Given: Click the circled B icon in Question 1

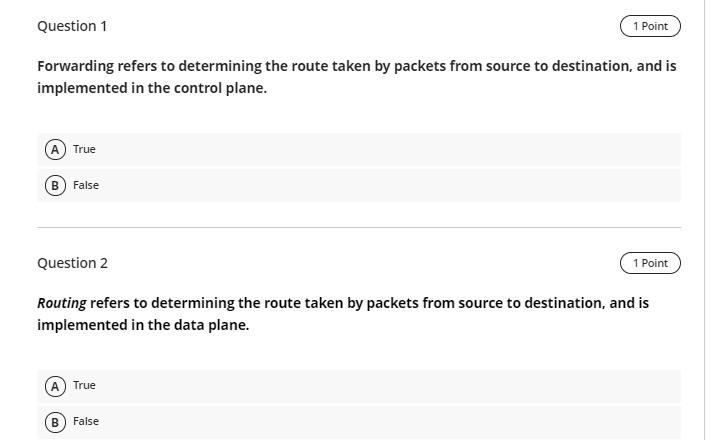Looking at the screenshot, I should pyautogui.click(x=56, y=185).
